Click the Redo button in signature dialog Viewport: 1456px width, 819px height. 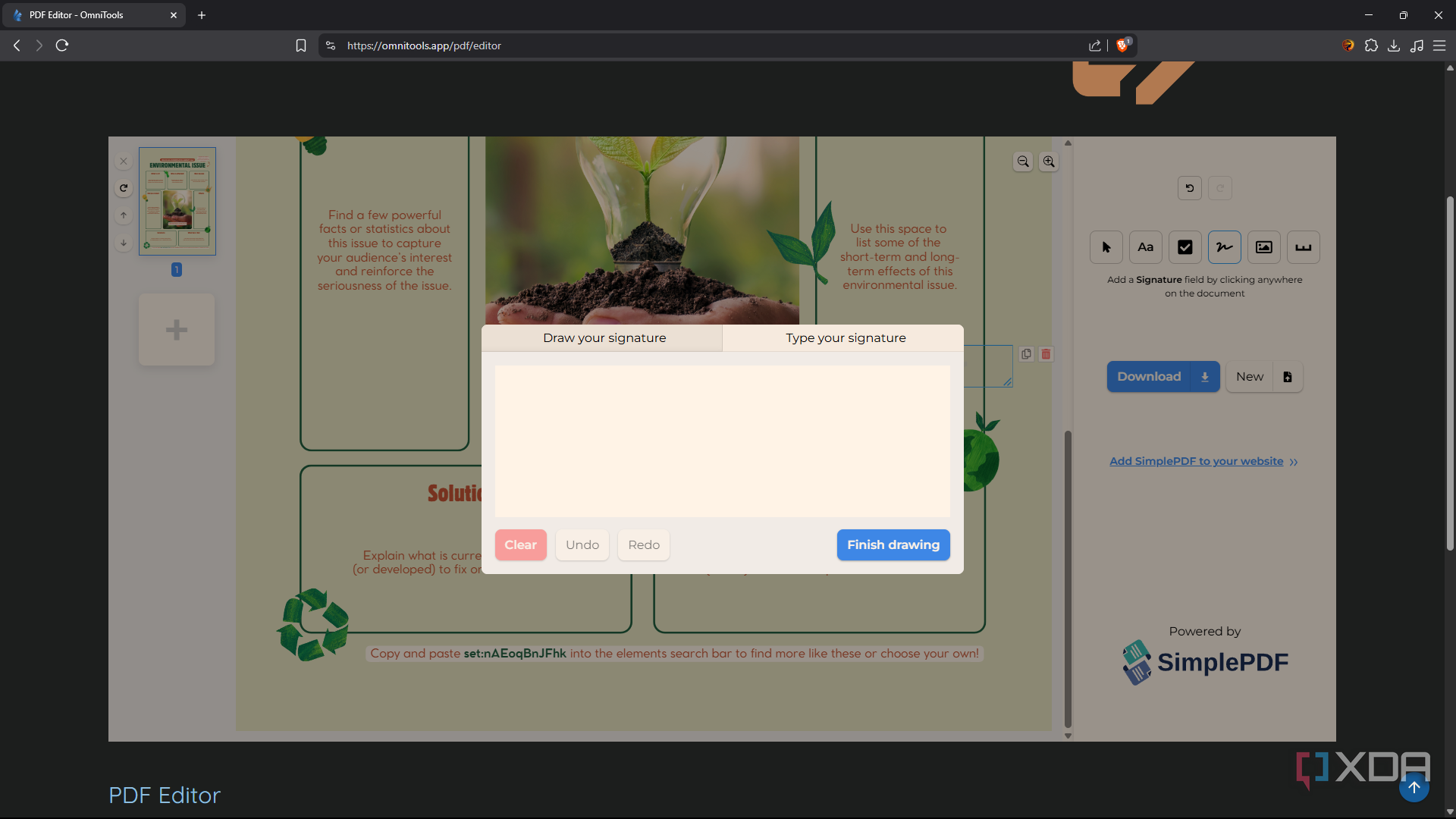643,545
